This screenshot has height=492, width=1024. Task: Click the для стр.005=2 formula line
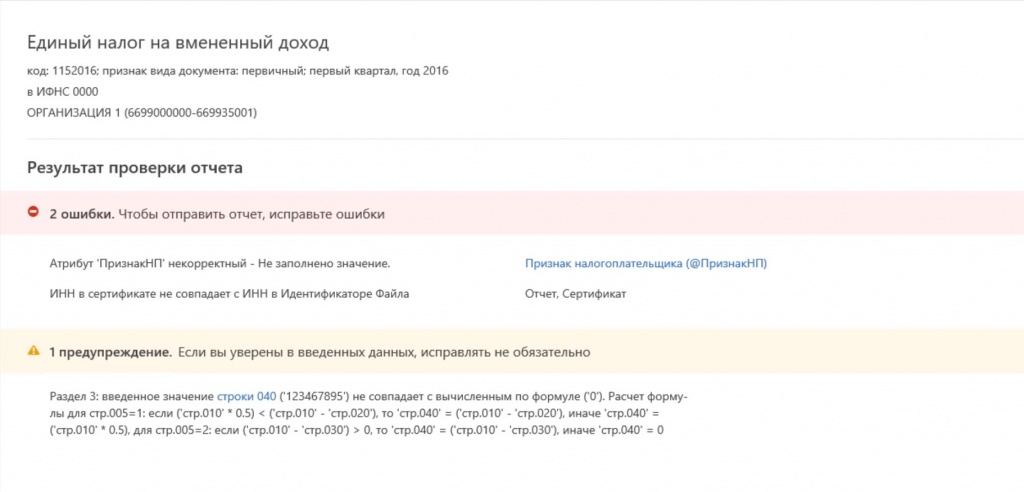tap(357, 431)
